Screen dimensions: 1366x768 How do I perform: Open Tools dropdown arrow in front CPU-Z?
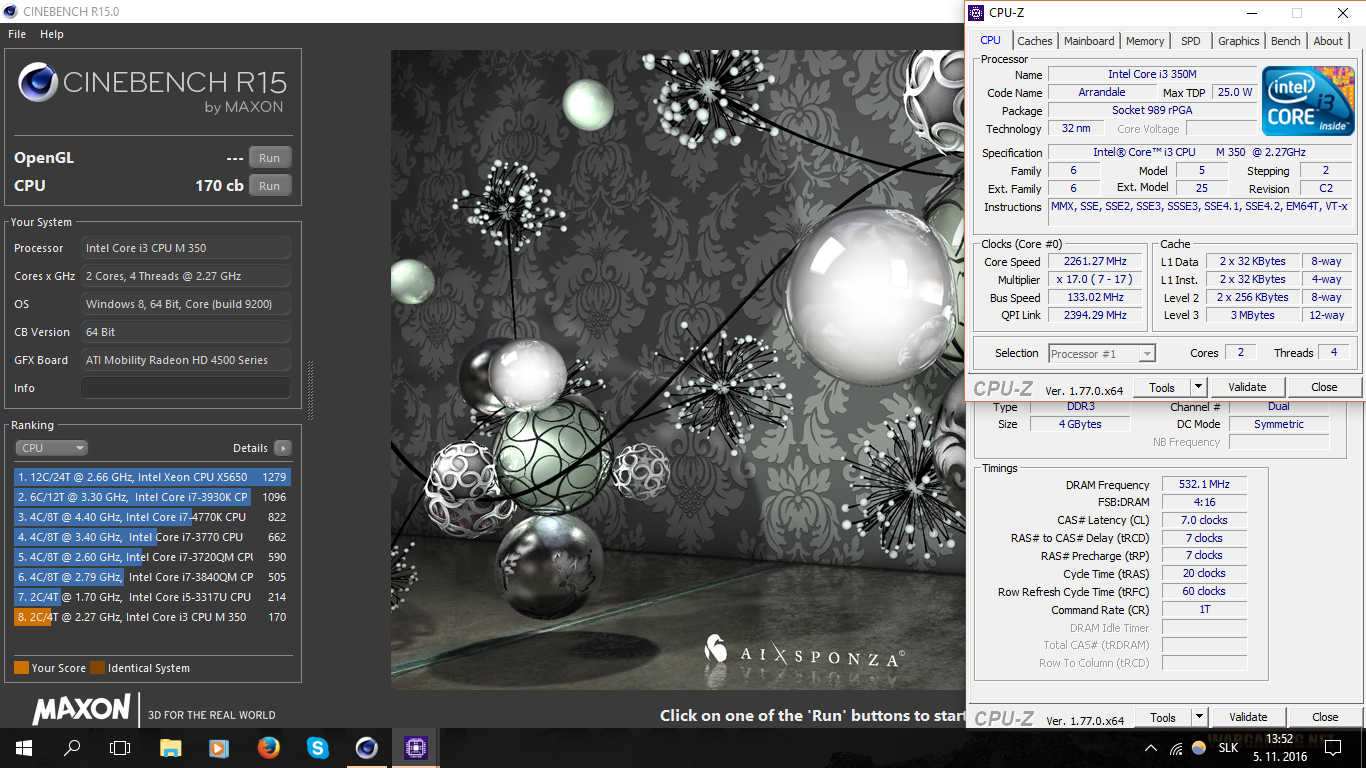[1199, 387]
